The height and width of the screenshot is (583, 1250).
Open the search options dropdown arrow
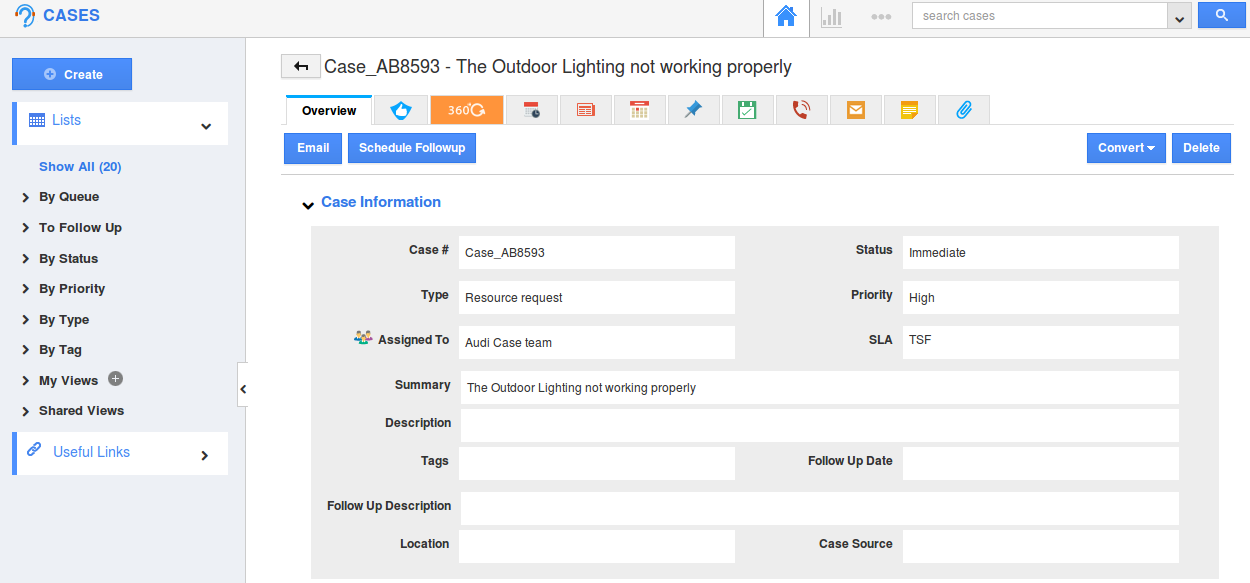(x=1179, y=17)
